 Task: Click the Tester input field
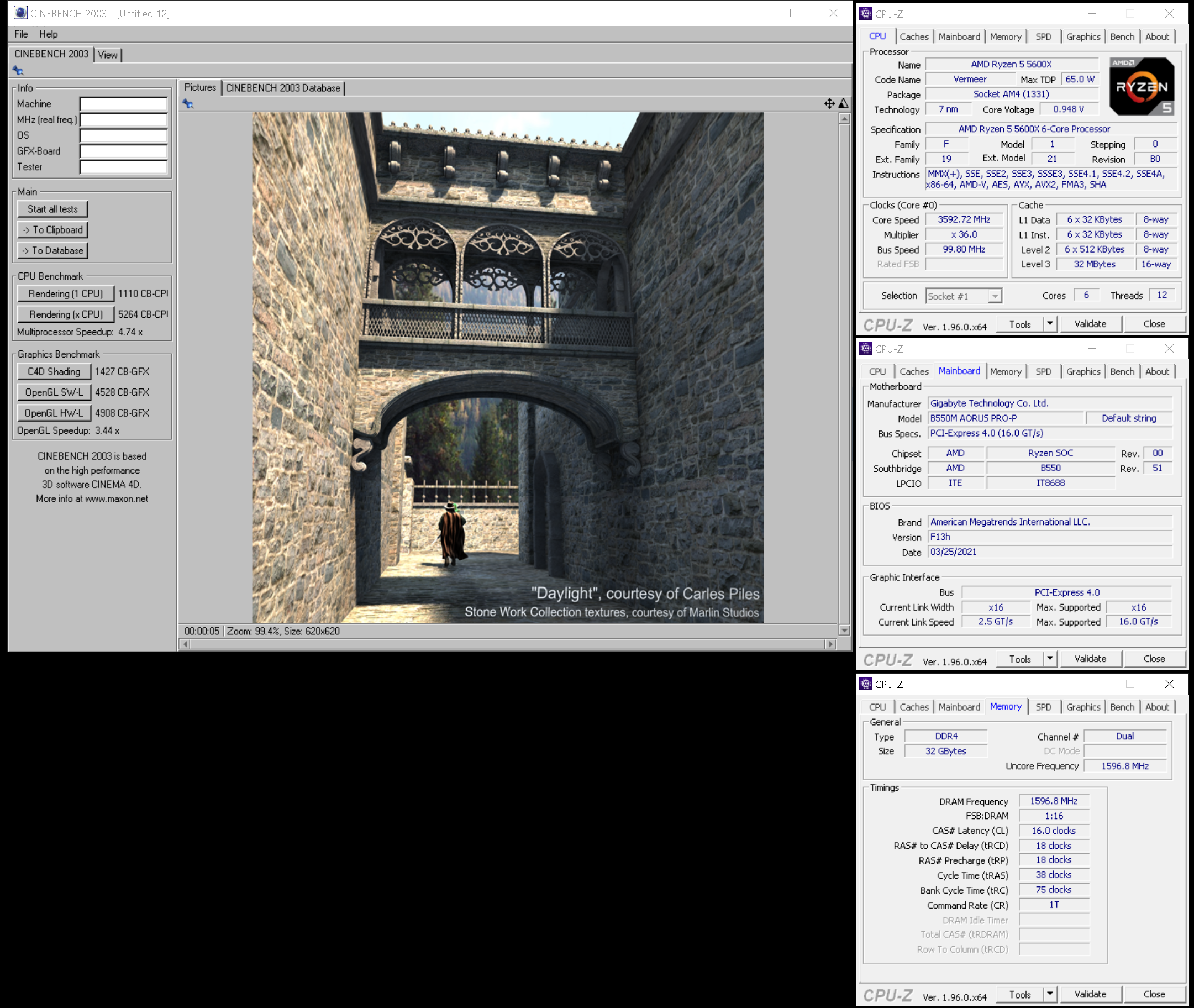[x=123, y=167]
